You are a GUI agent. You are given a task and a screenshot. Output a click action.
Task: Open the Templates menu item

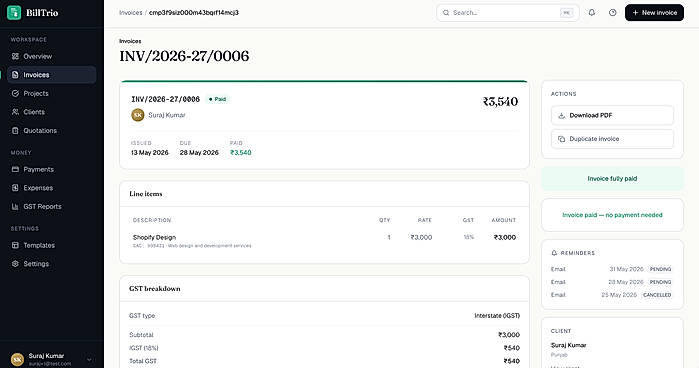coord(52,245)
